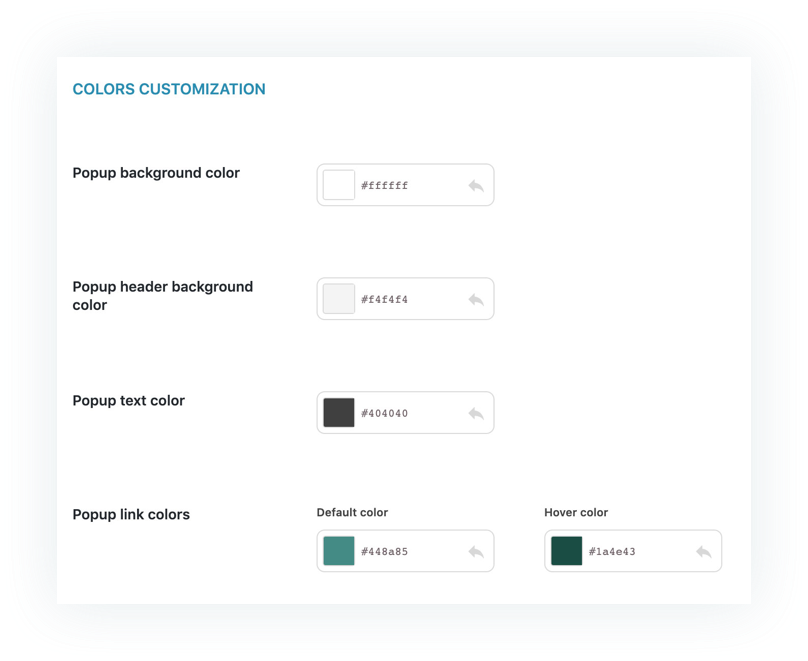The height and width of the screenshot is (661, 808).
Task: Click the Popup link colors label
Action: pyautogui.click(x=131, y=515)
